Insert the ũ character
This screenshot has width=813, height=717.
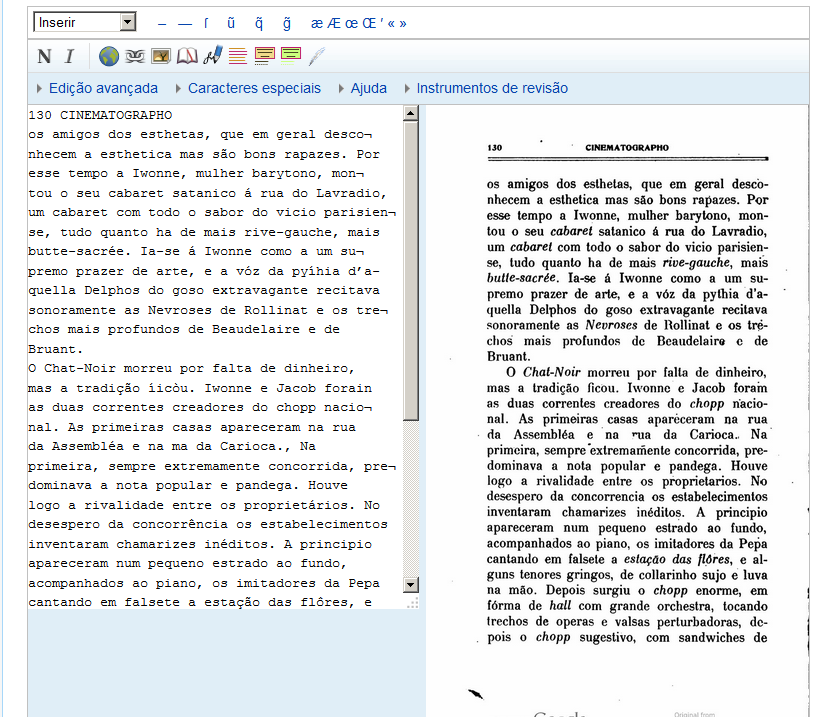pyautogui.click(x=231, y=23)
